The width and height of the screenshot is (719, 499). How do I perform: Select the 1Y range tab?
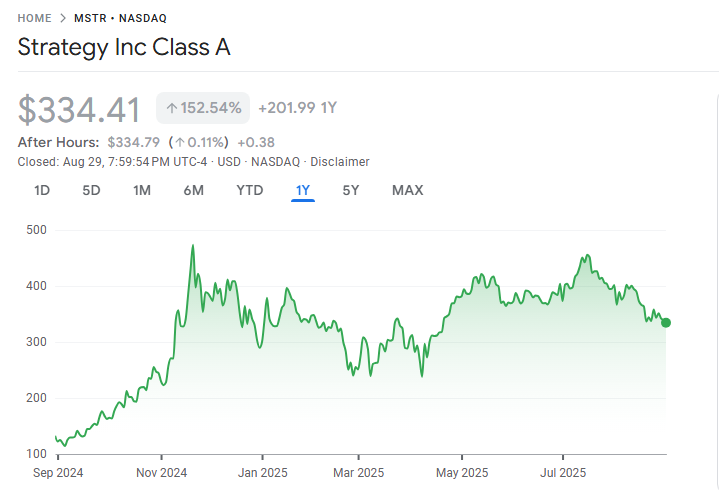303,190
